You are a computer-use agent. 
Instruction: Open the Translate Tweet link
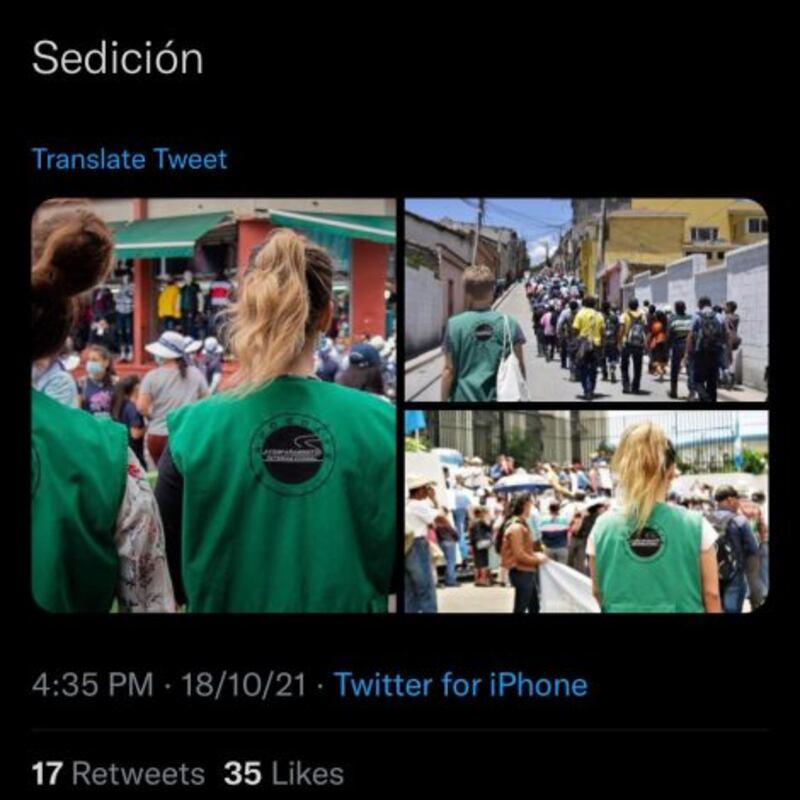click(x=129, y=159)
